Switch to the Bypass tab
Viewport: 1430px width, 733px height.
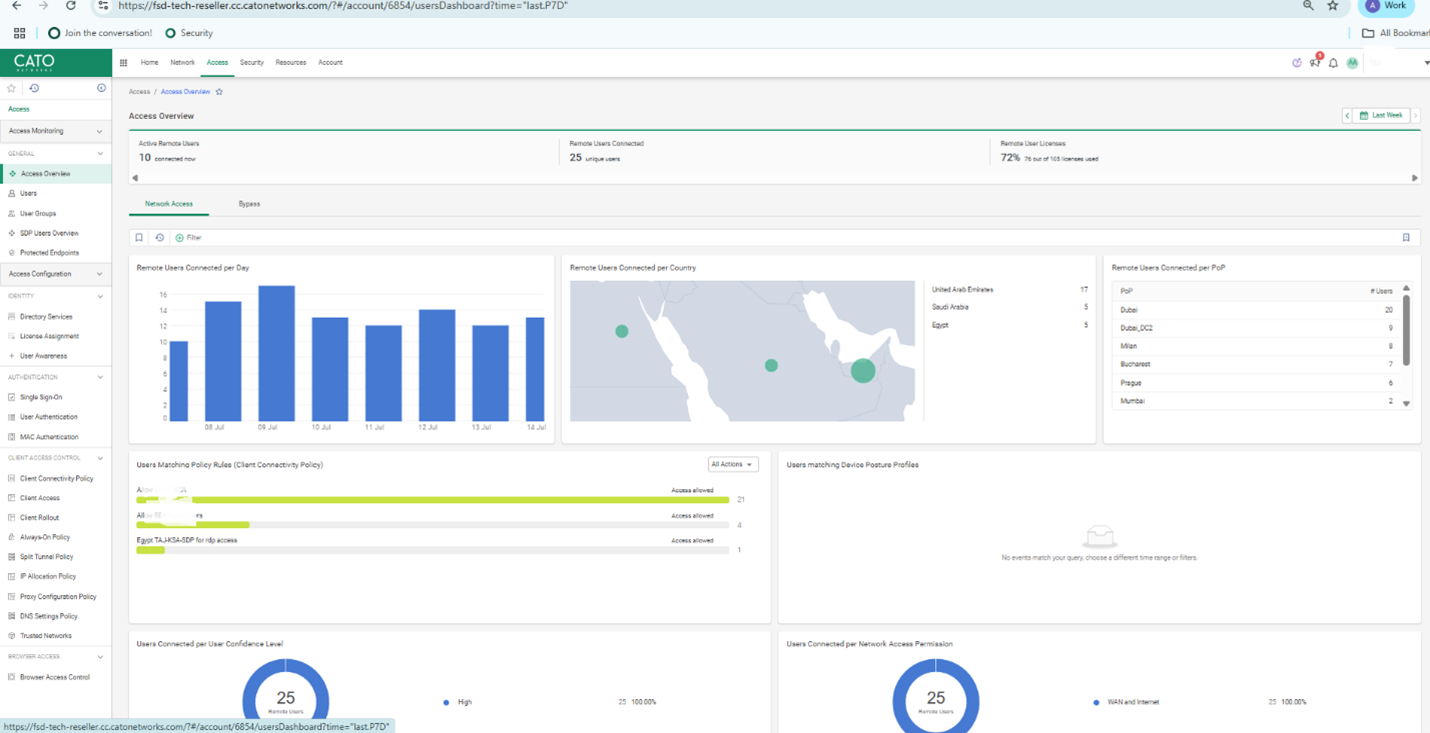[249, 204]
